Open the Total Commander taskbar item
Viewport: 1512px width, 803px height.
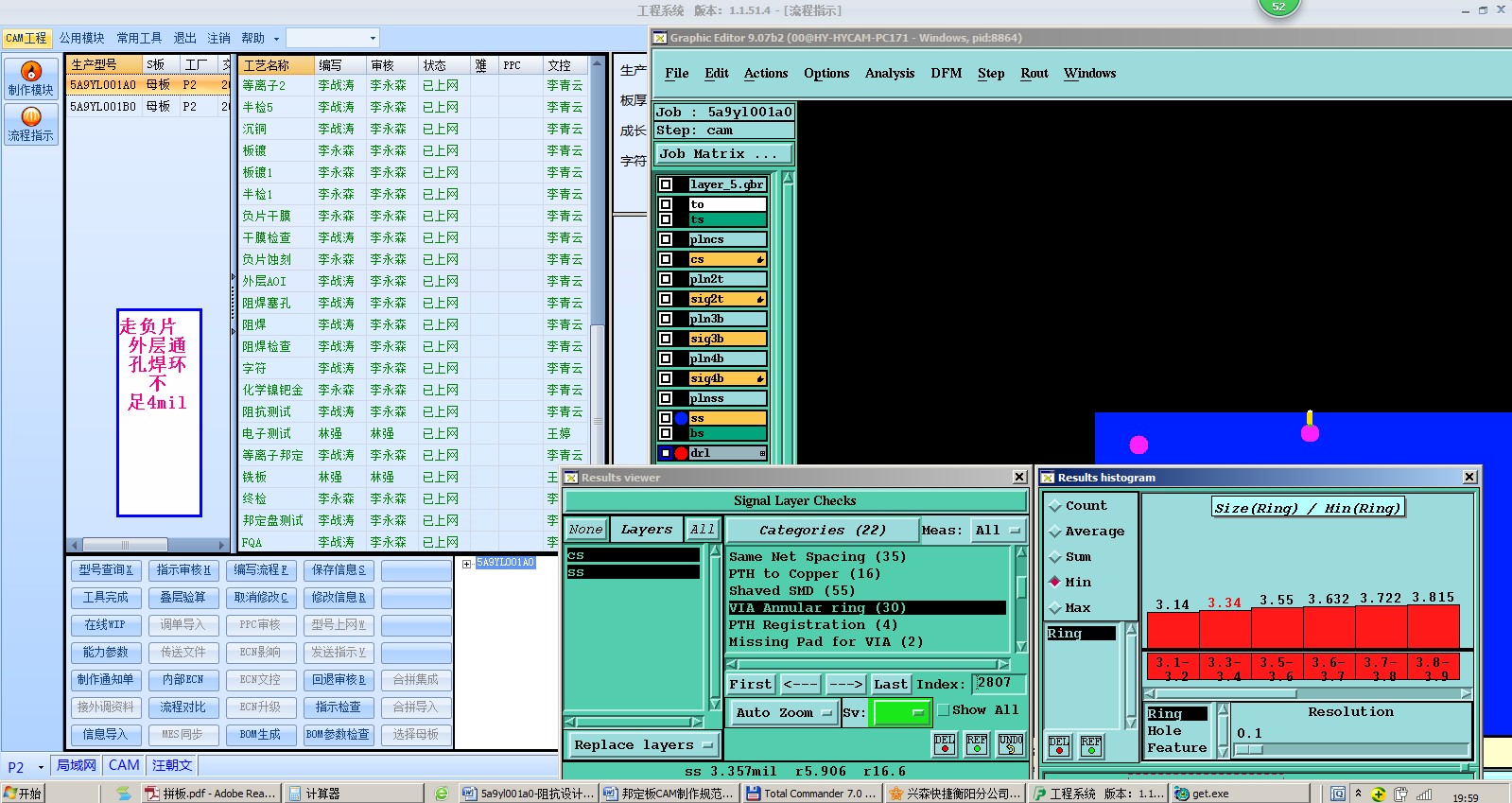[x=811, y=794]
